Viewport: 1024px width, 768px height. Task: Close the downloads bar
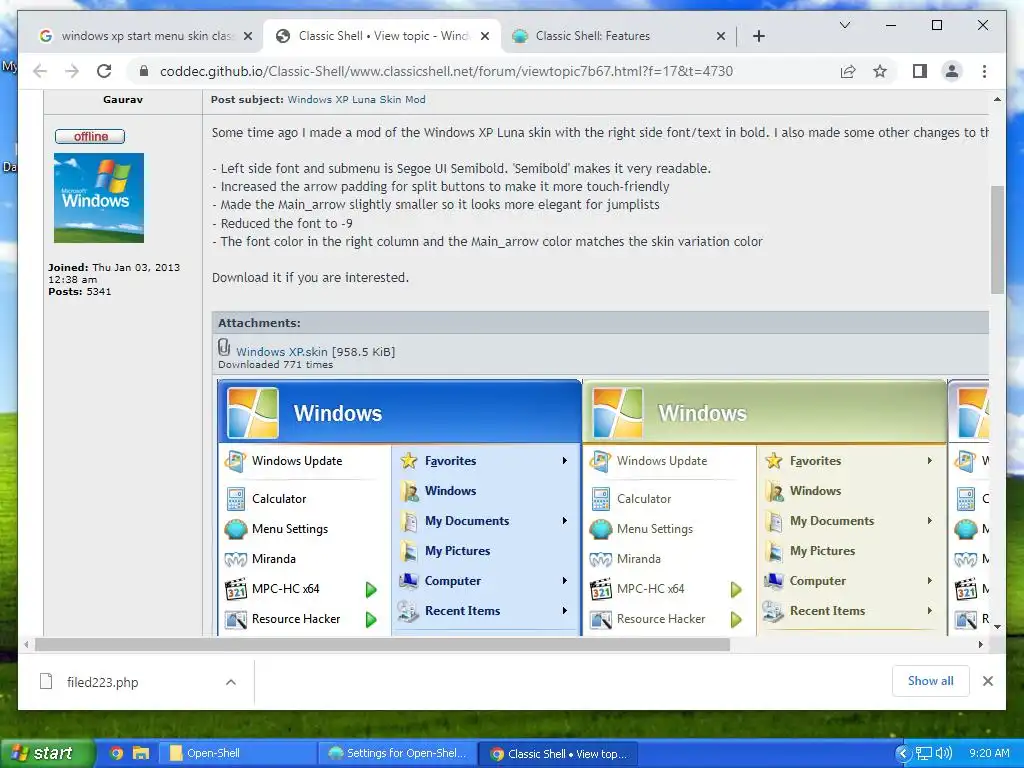point(988,681)
